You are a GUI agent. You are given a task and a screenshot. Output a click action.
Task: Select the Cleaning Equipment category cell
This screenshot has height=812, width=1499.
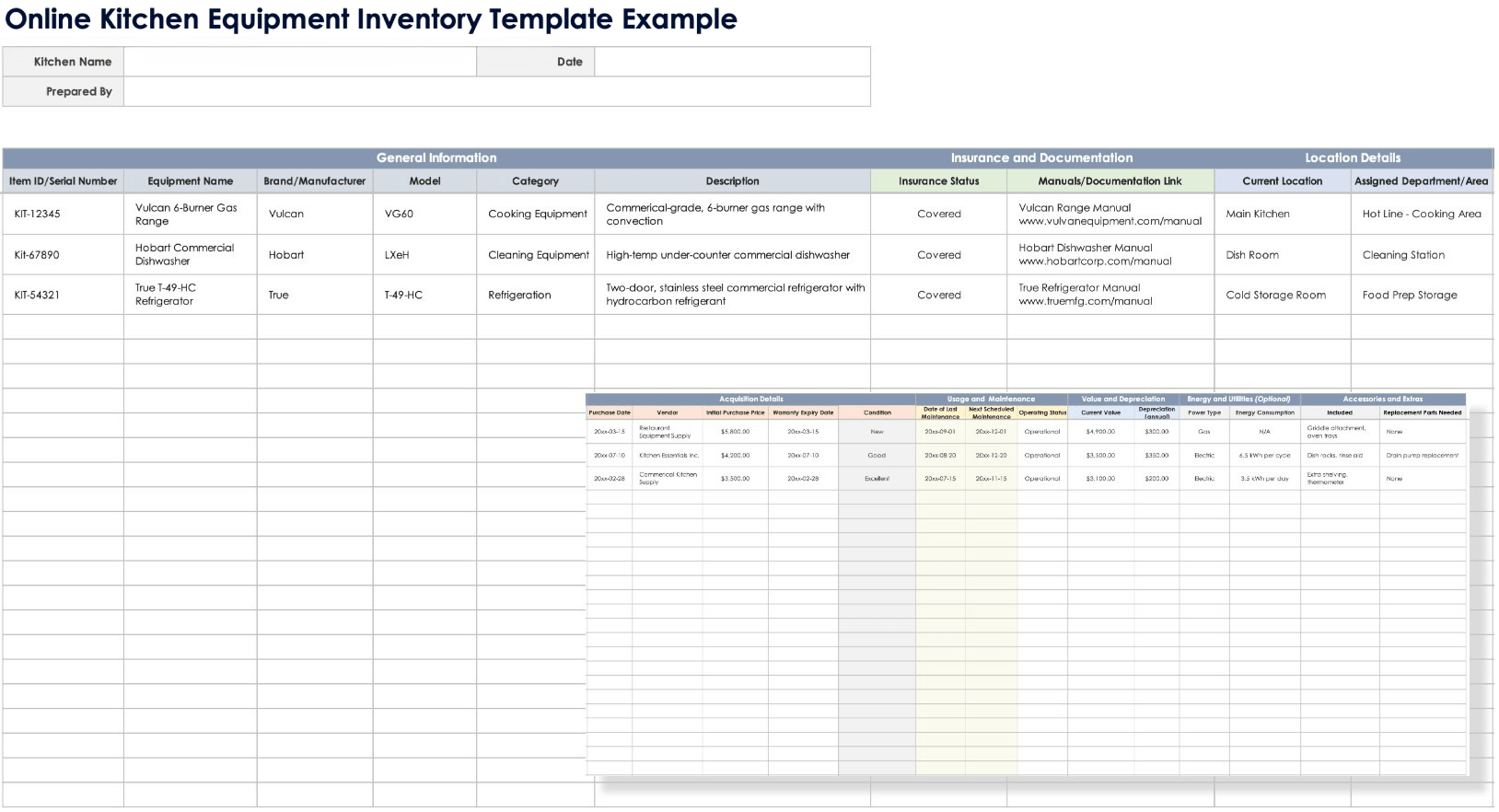pos(538,255)
